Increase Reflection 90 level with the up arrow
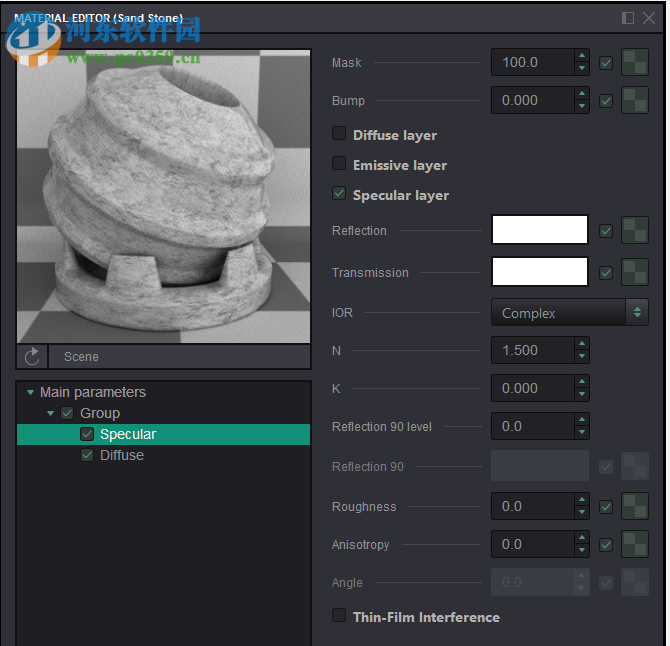Image resolution: width=670 pixels, height=646 pixels. (x=582, y=420)
